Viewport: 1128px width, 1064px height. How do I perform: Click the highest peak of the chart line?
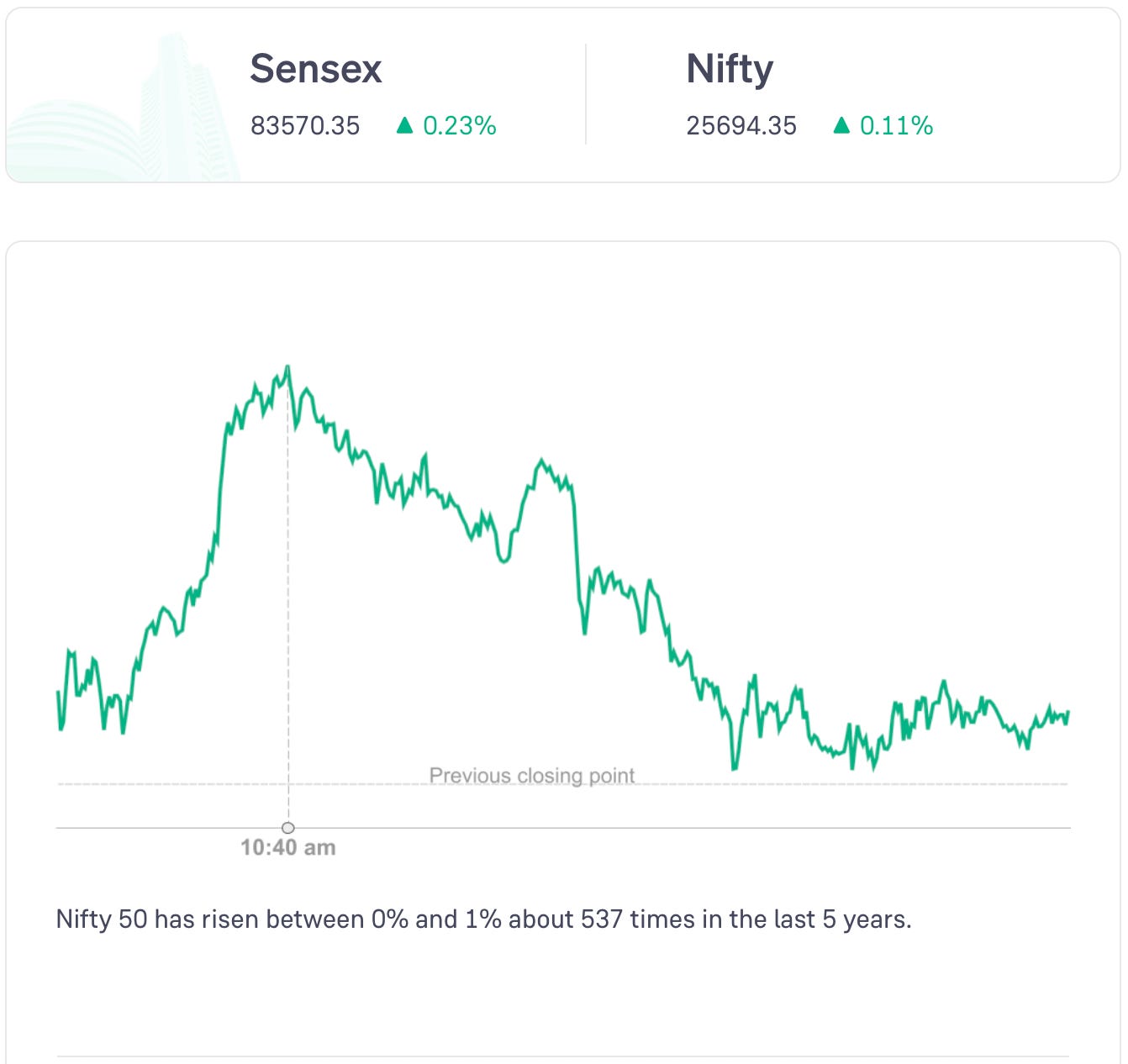(287, 367)
